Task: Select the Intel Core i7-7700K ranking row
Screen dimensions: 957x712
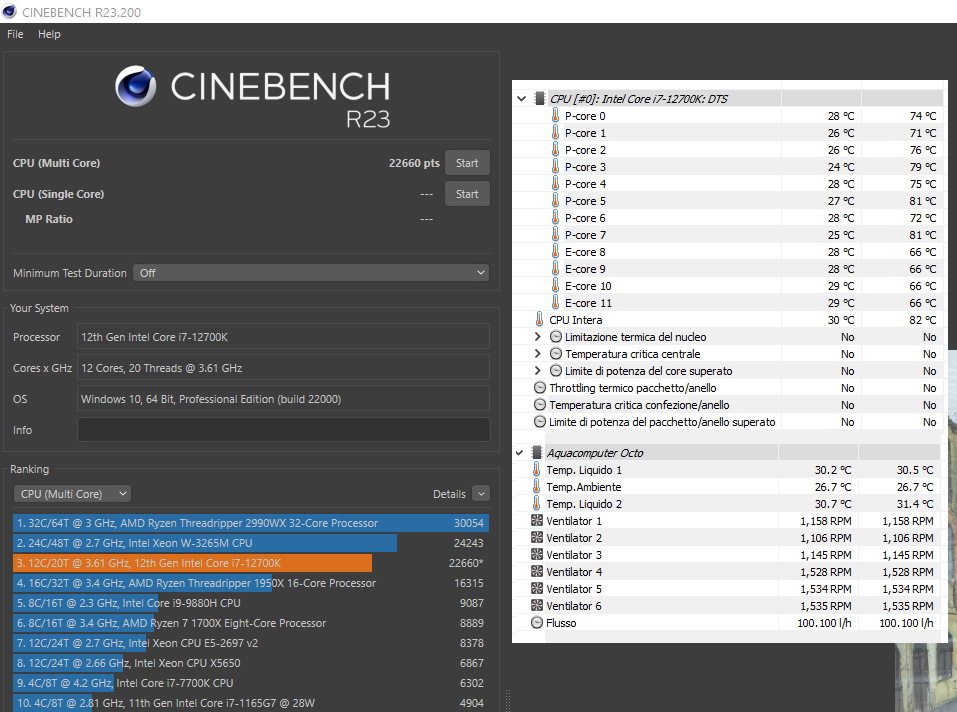Action: [x=251, y=683]
